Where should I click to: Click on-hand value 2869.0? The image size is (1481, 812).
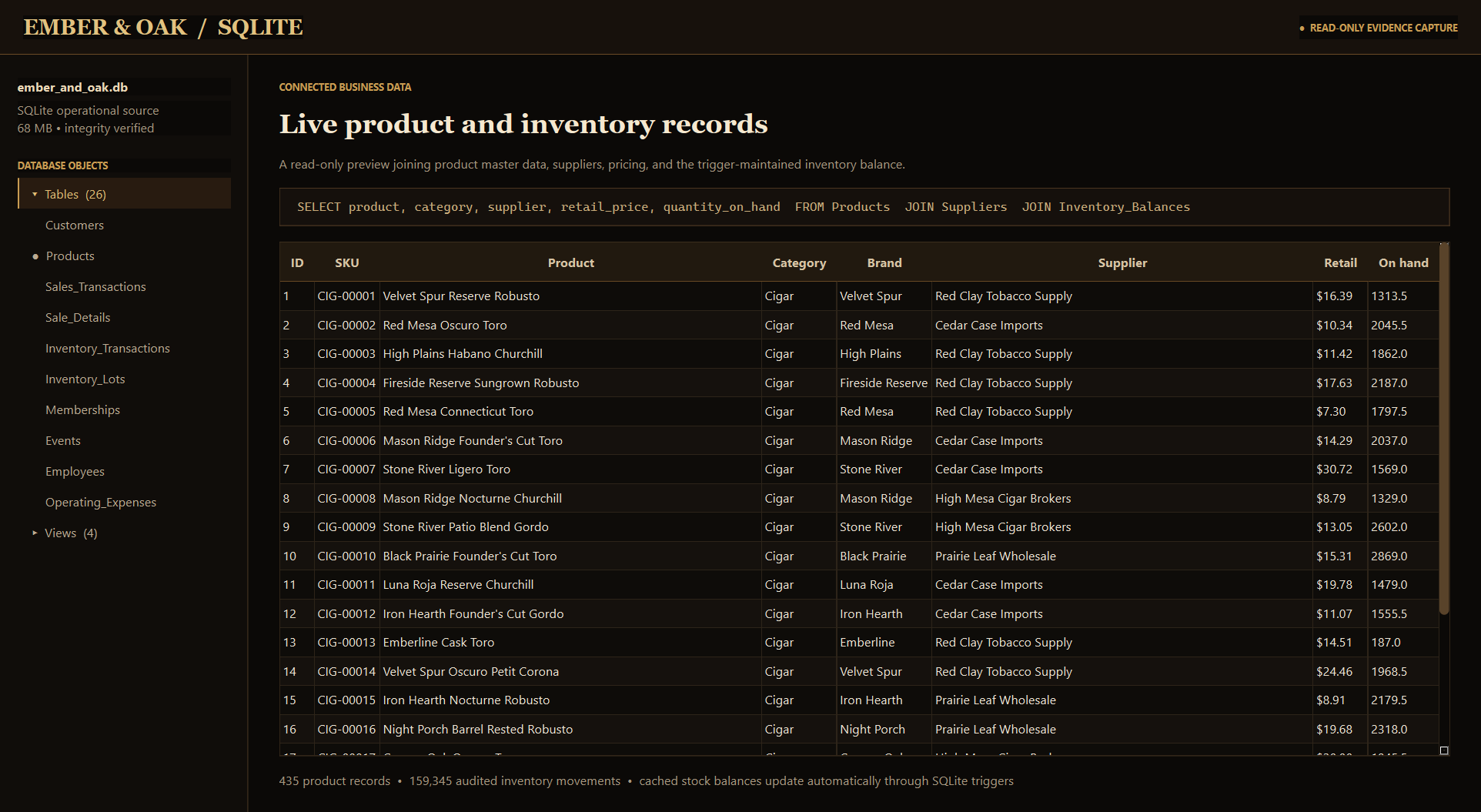point(1403,556)
